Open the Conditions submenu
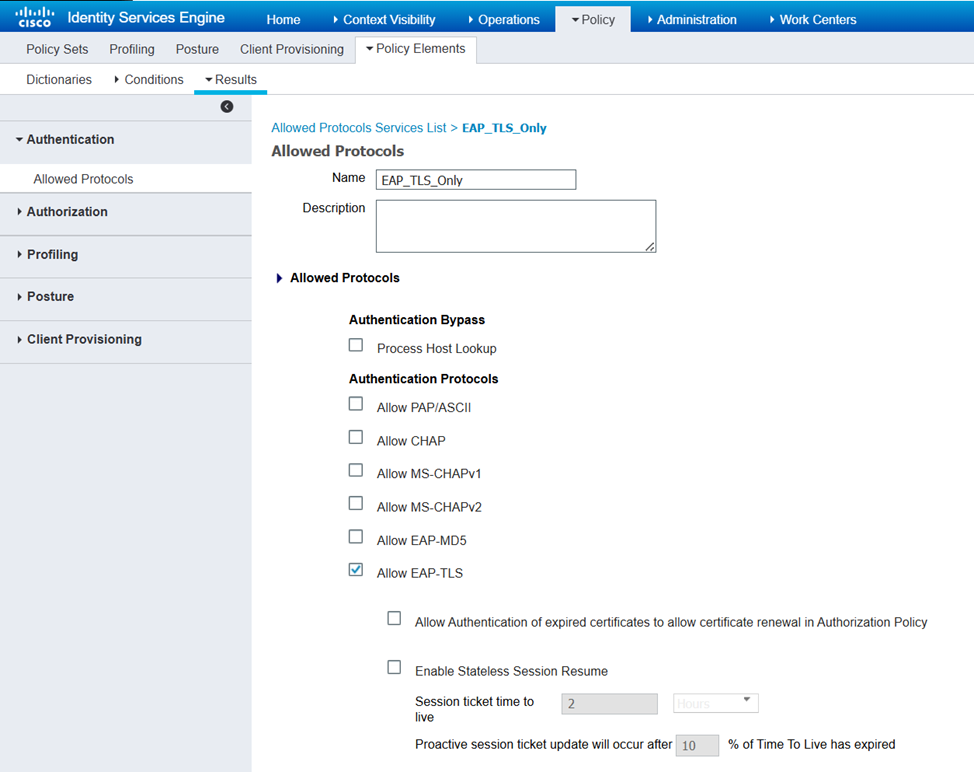The height and width of the screenshot is (772, 974). tap(149, 79)
